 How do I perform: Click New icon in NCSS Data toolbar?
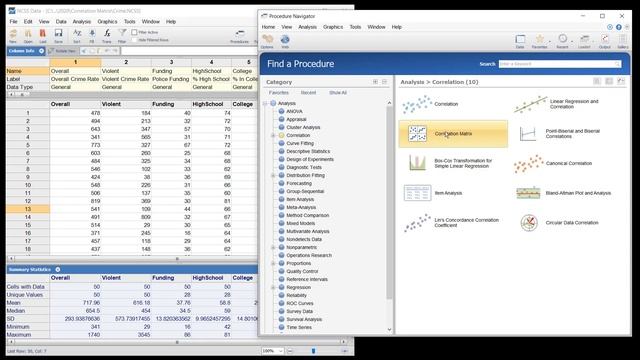13,36
